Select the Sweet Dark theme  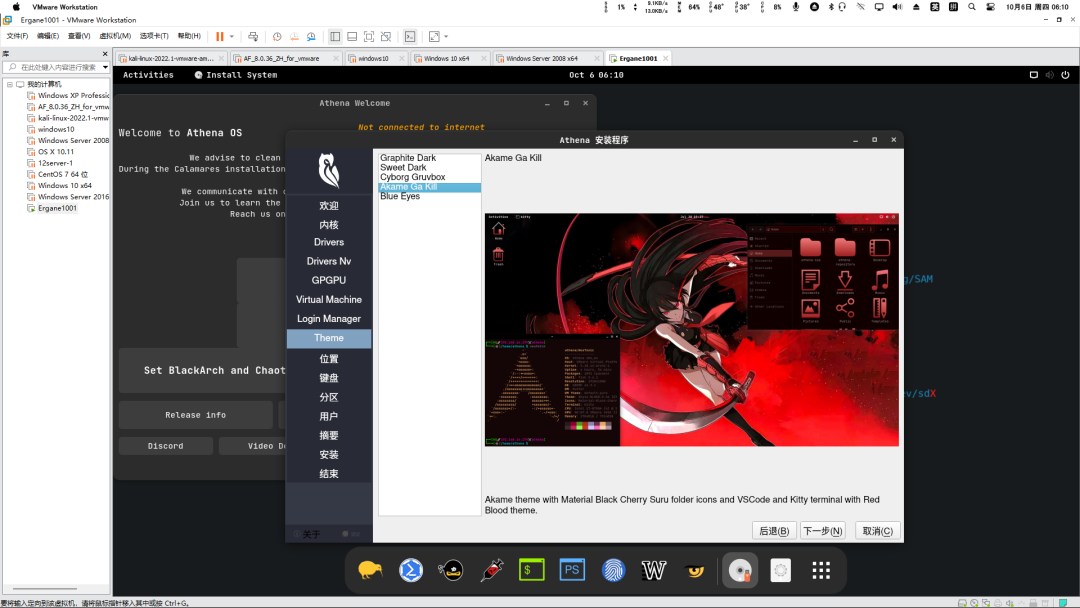tap(429, 167)
